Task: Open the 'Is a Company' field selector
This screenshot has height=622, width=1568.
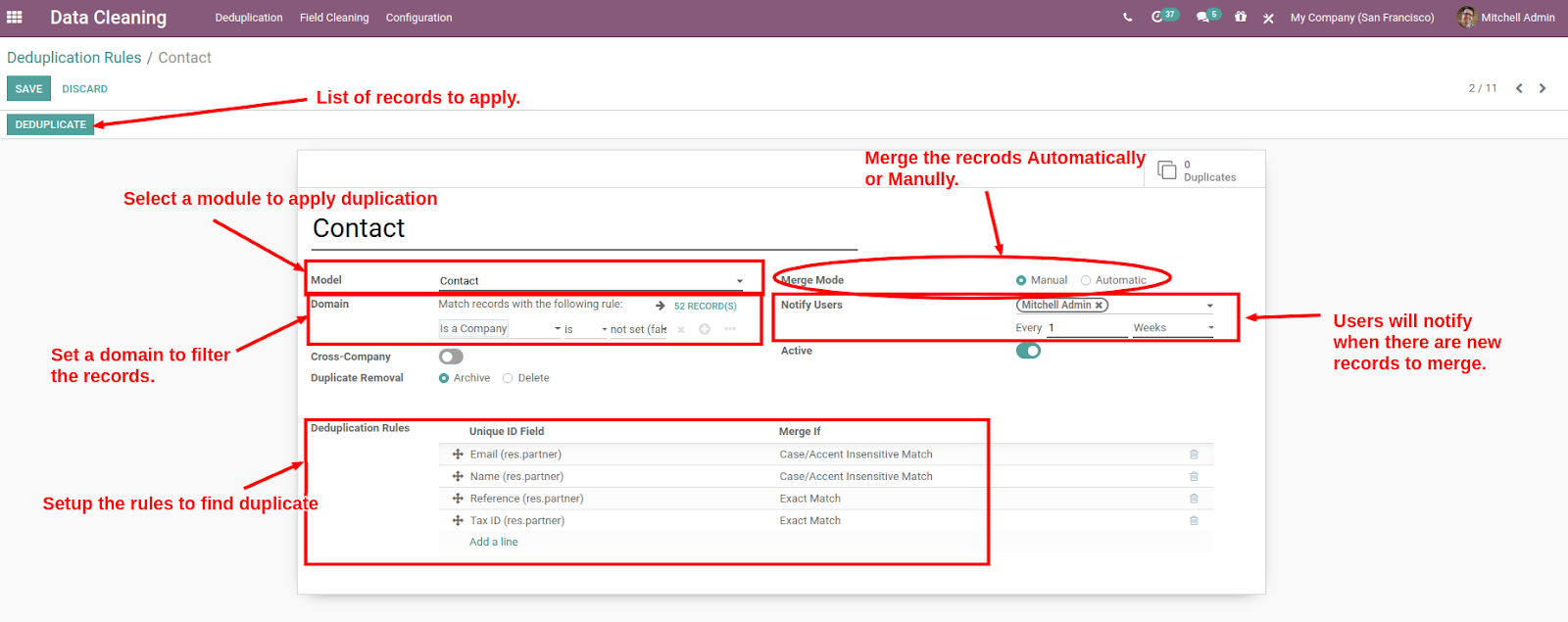Action: (x=500, y=329)
